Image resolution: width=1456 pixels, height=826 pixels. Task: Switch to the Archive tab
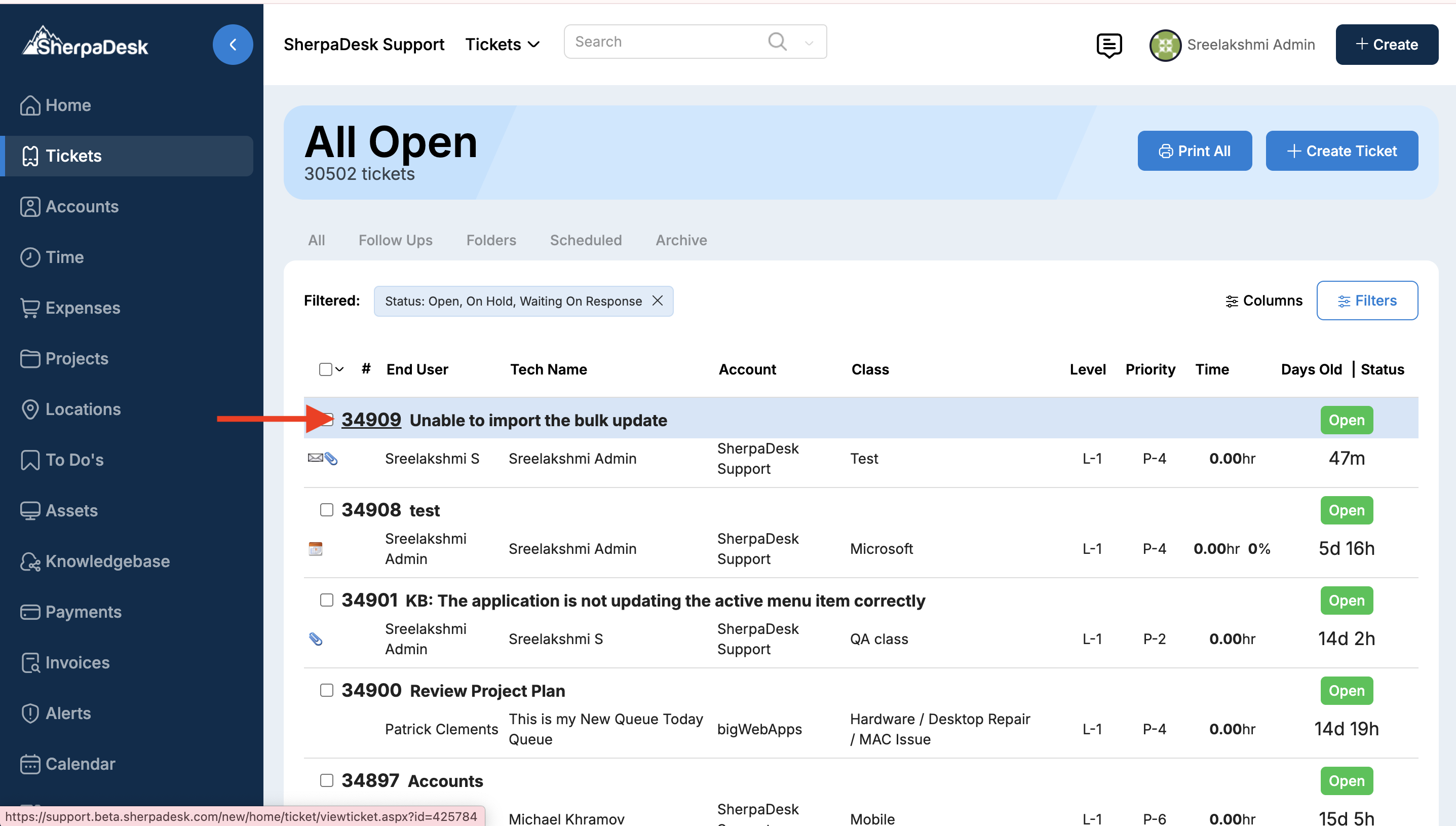[x=681, y=240]
